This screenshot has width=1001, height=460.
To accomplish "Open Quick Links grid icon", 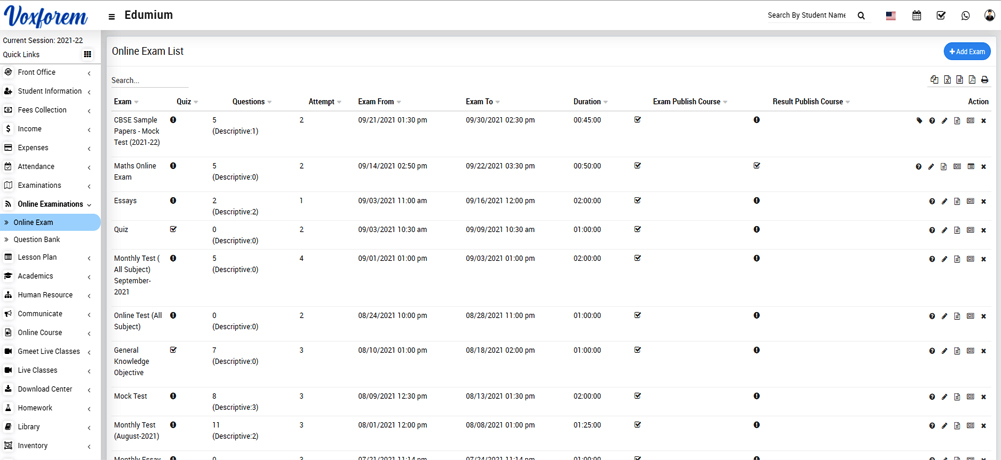I will (87, 54).
